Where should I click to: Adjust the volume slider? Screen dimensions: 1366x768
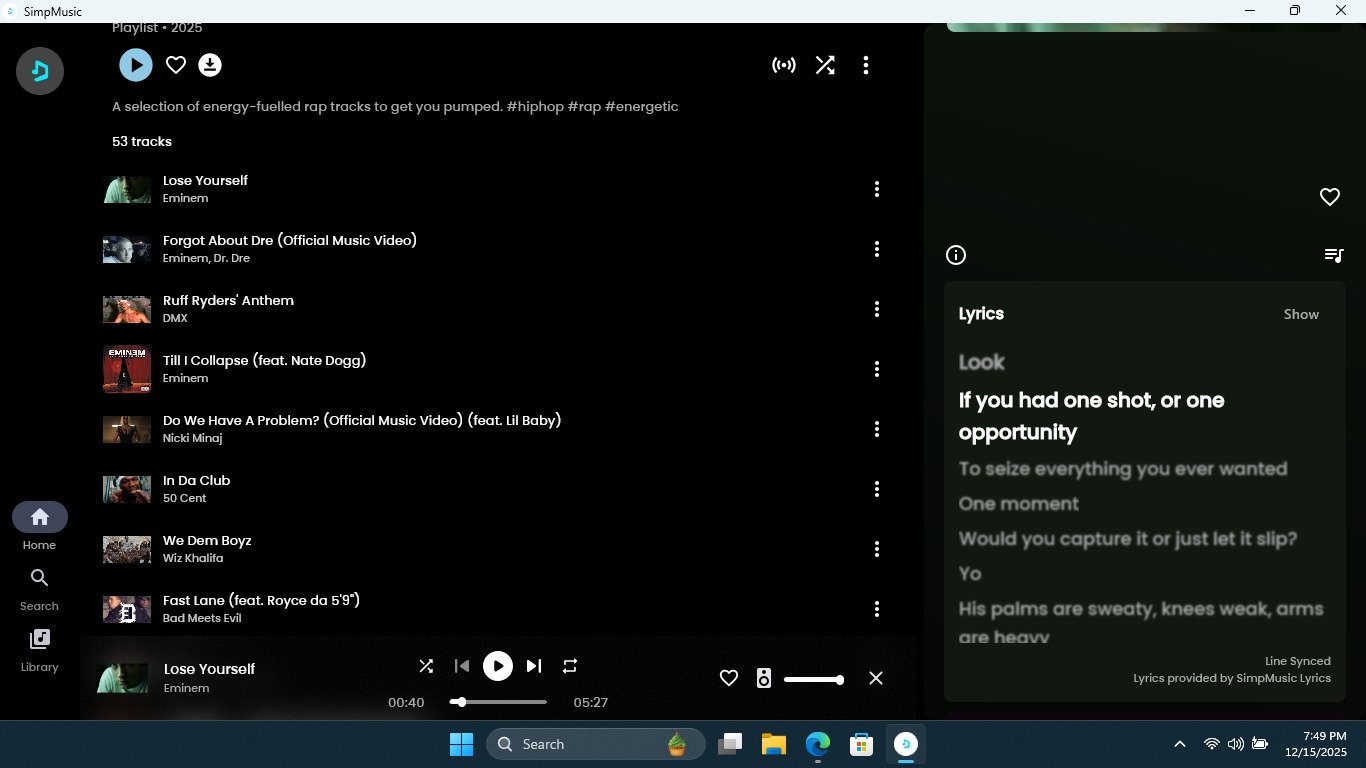coord(813,680)
